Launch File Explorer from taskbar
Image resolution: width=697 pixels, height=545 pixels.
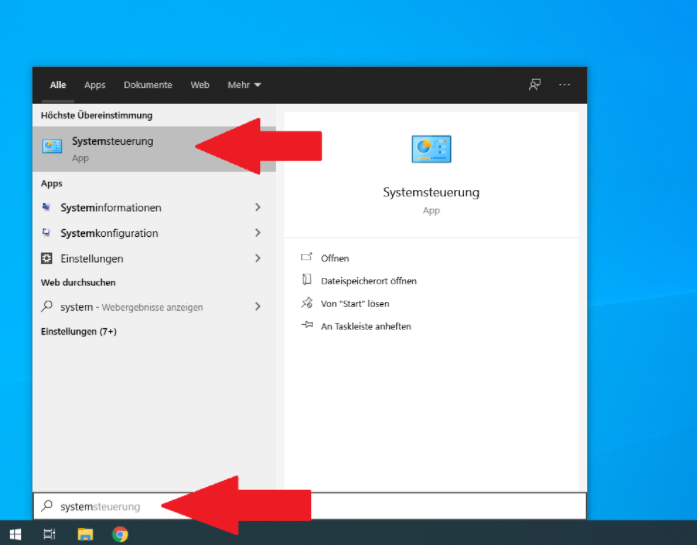pos(85,534)
